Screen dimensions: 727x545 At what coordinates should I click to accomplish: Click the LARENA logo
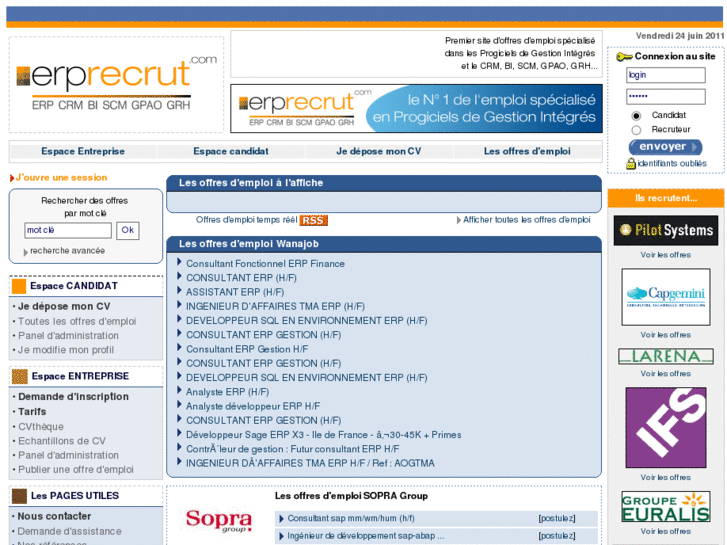666,356
